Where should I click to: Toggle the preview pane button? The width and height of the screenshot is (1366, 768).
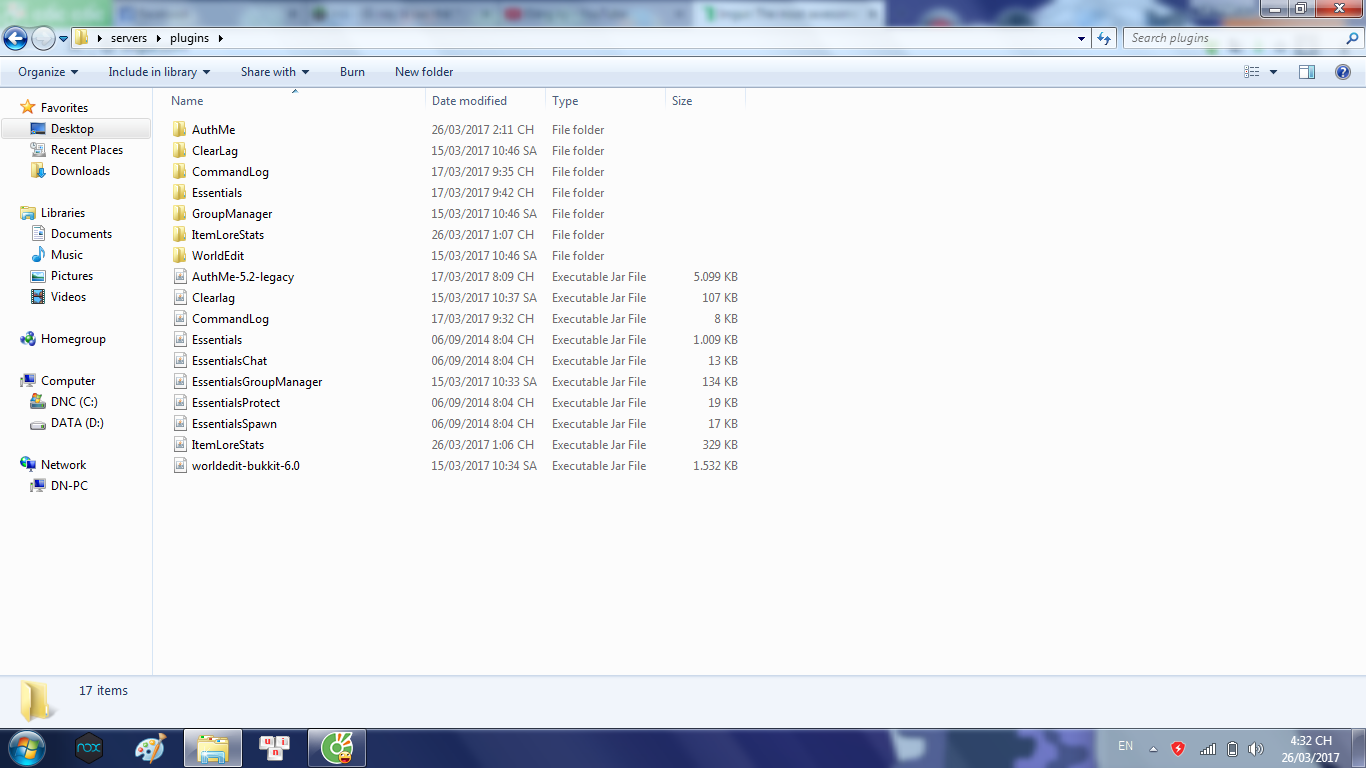pyautogui.click(x=1307, y=72)
